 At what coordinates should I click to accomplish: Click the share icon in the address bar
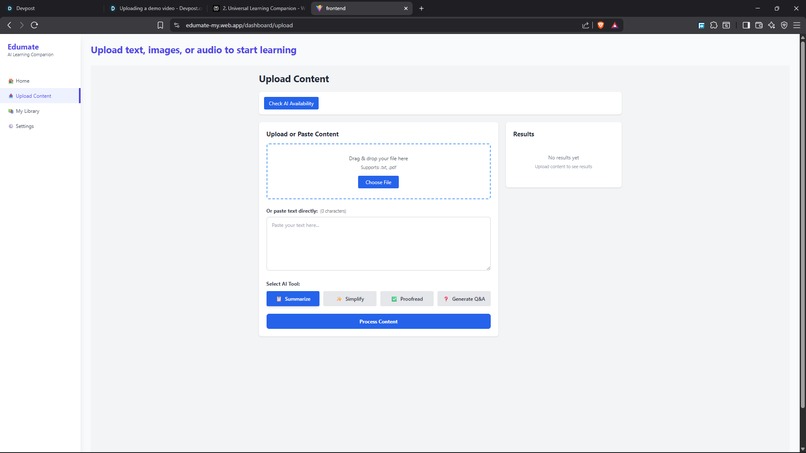[585, 25]
